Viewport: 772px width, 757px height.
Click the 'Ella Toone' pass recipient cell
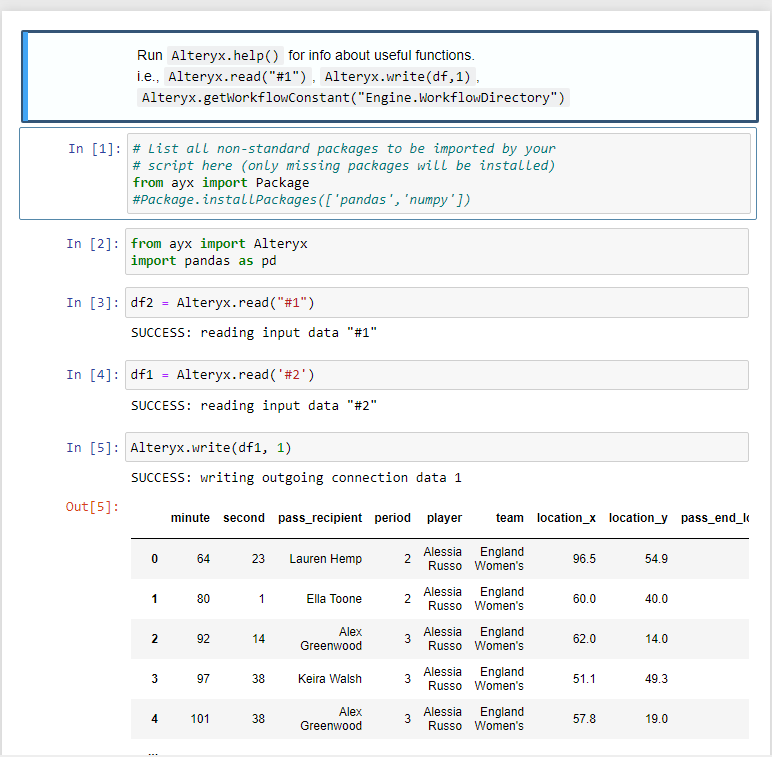point(334,599)
